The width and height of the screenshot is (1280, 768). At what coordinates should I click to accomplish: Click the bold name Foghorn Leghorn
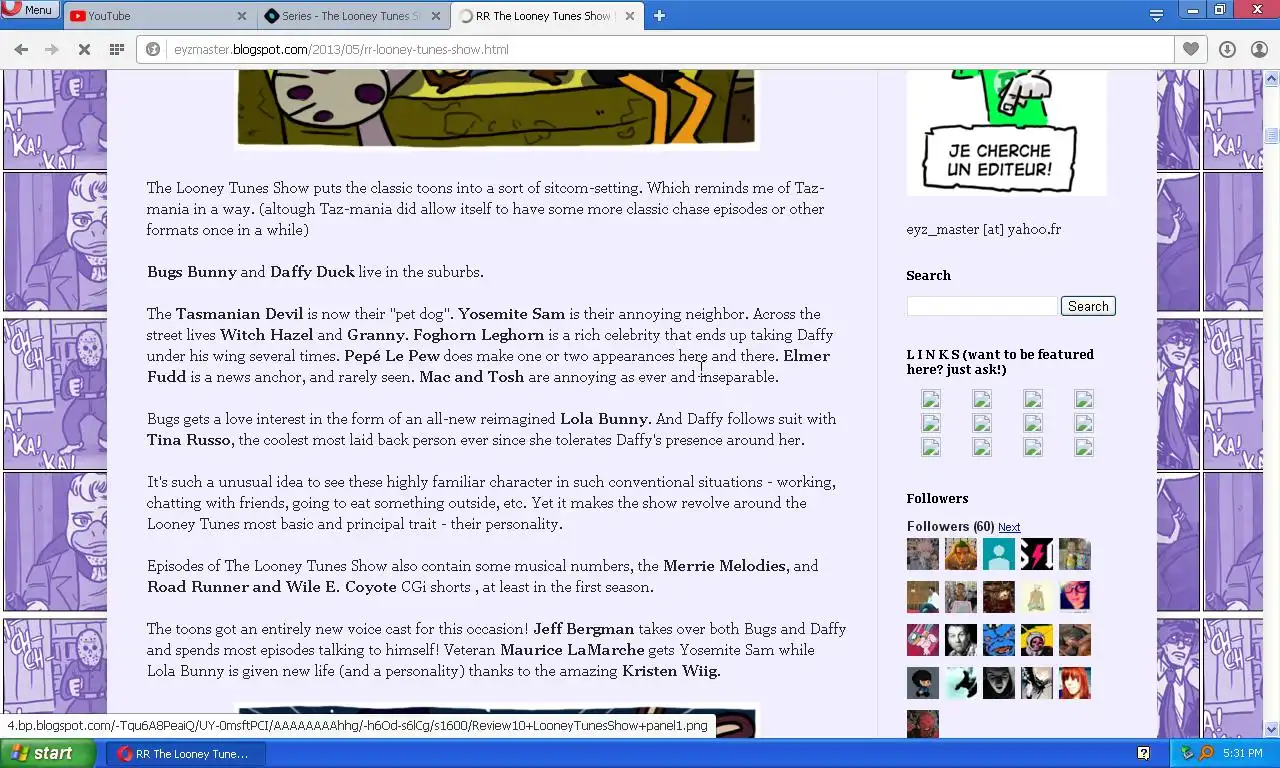[479, 335]
